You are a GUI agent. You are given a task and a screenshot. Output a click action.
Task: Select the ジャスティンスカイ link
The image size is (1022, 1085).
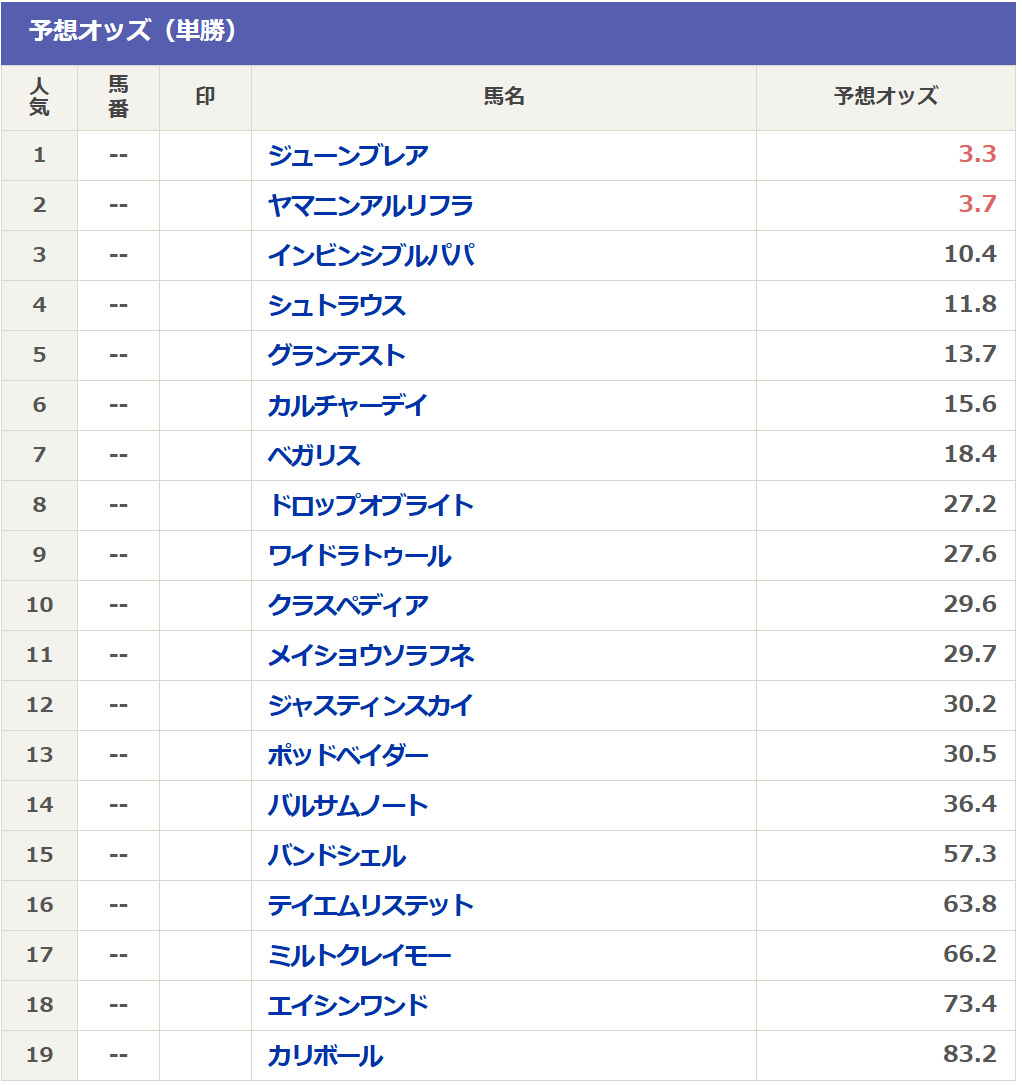[x=371, y=705]
